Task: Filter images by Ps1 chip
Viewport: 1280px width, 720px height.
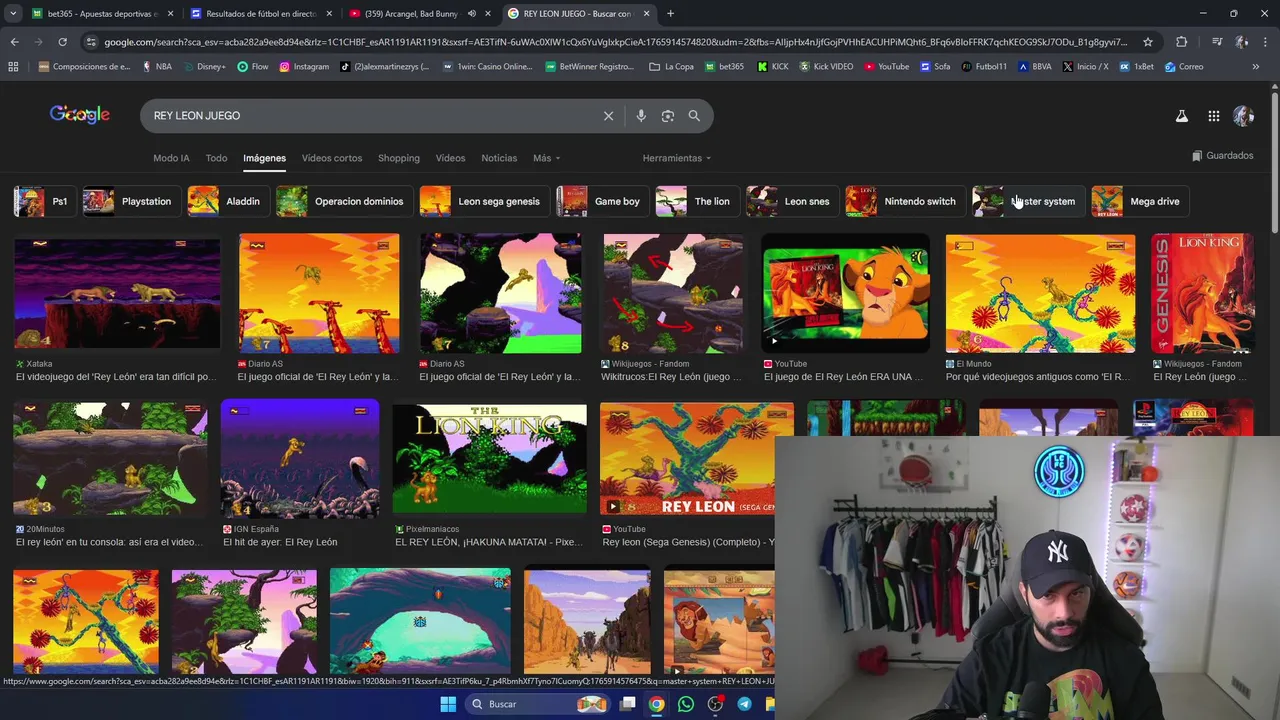Action: [x=43, y=201]
